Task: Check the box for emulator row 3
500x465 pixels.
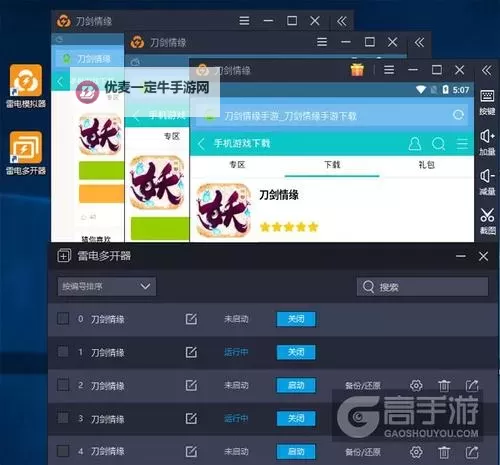Action: [63, 418]
